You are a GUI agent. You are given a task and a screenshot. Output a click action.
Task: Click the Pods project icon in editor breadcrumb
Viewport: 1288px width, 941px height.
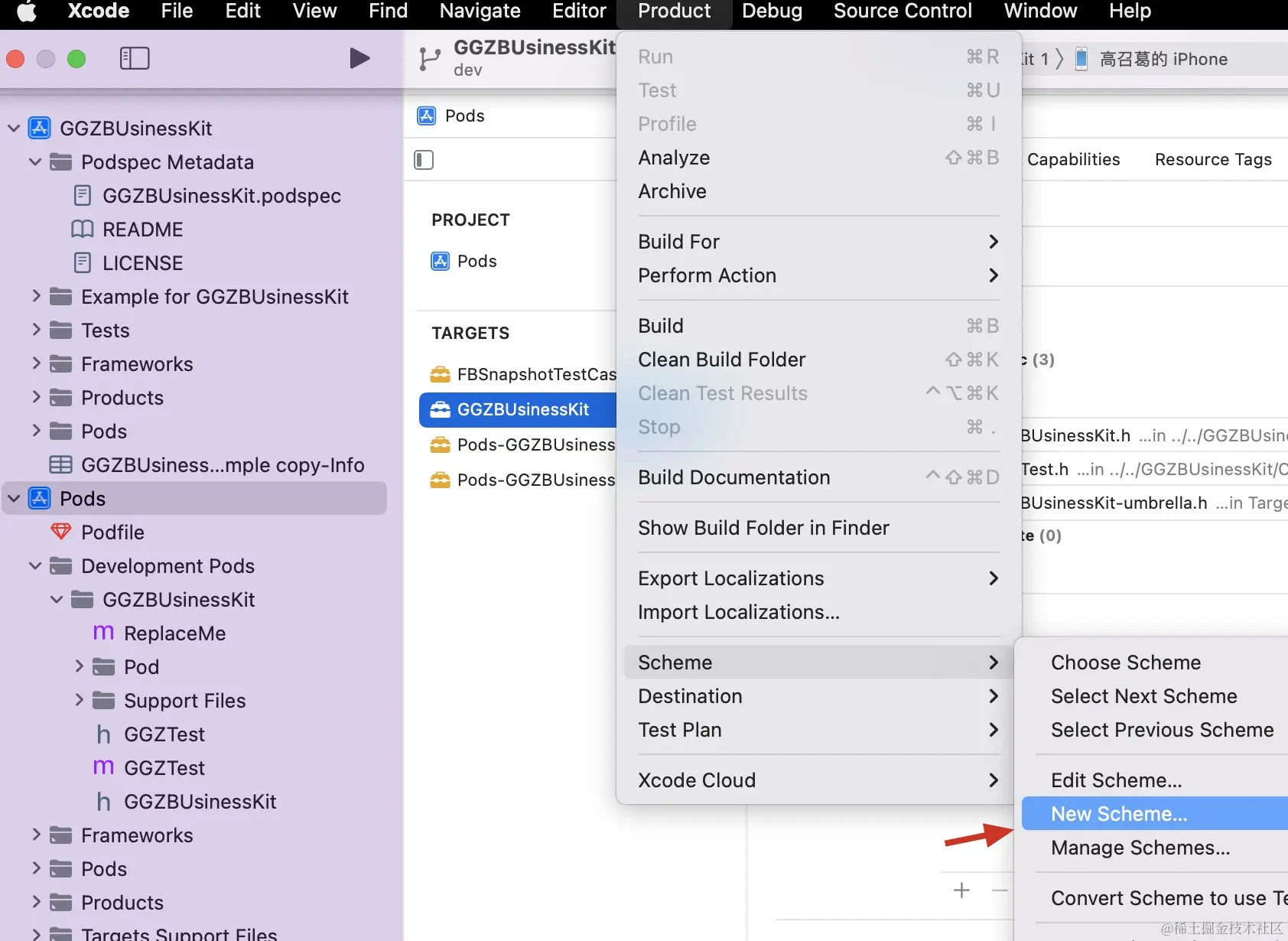[427, 116]
